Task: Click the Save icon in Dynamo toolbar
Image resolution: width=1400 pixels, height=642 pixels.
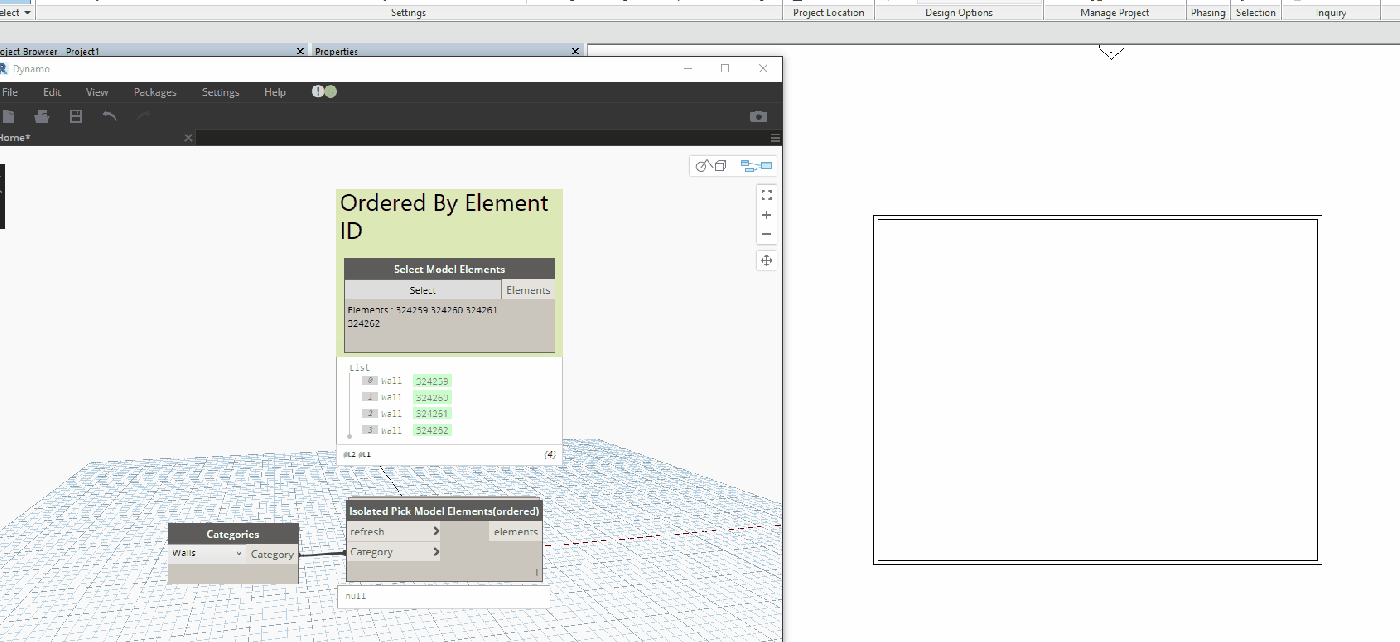Action: point(75,116)
